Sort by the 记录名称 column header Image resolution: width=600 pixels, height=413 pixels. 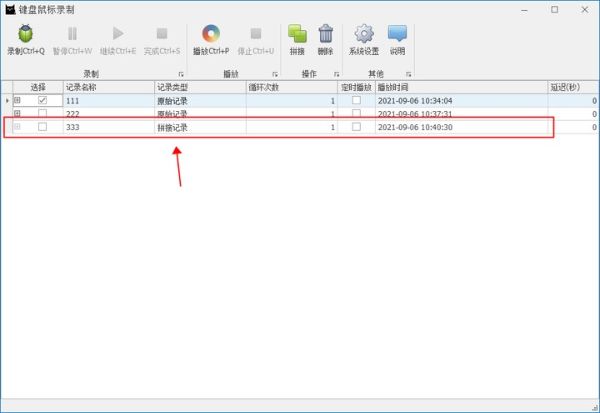tap(109, 87)
